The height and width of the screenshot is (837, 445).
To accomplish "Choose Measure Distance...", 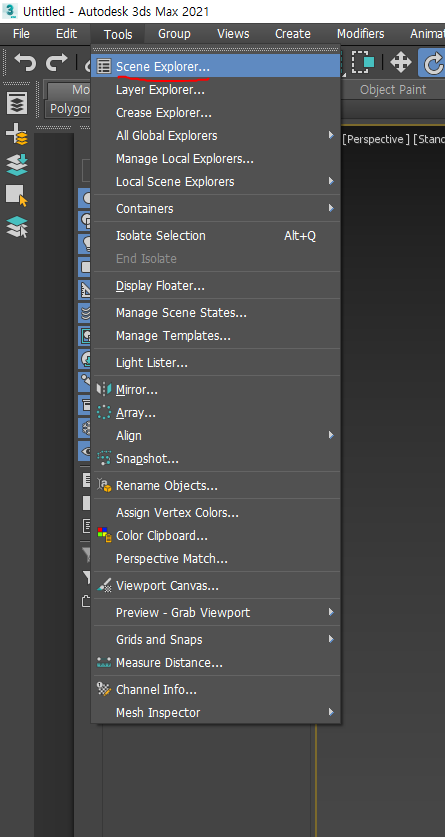I will (x=216, y=662).
